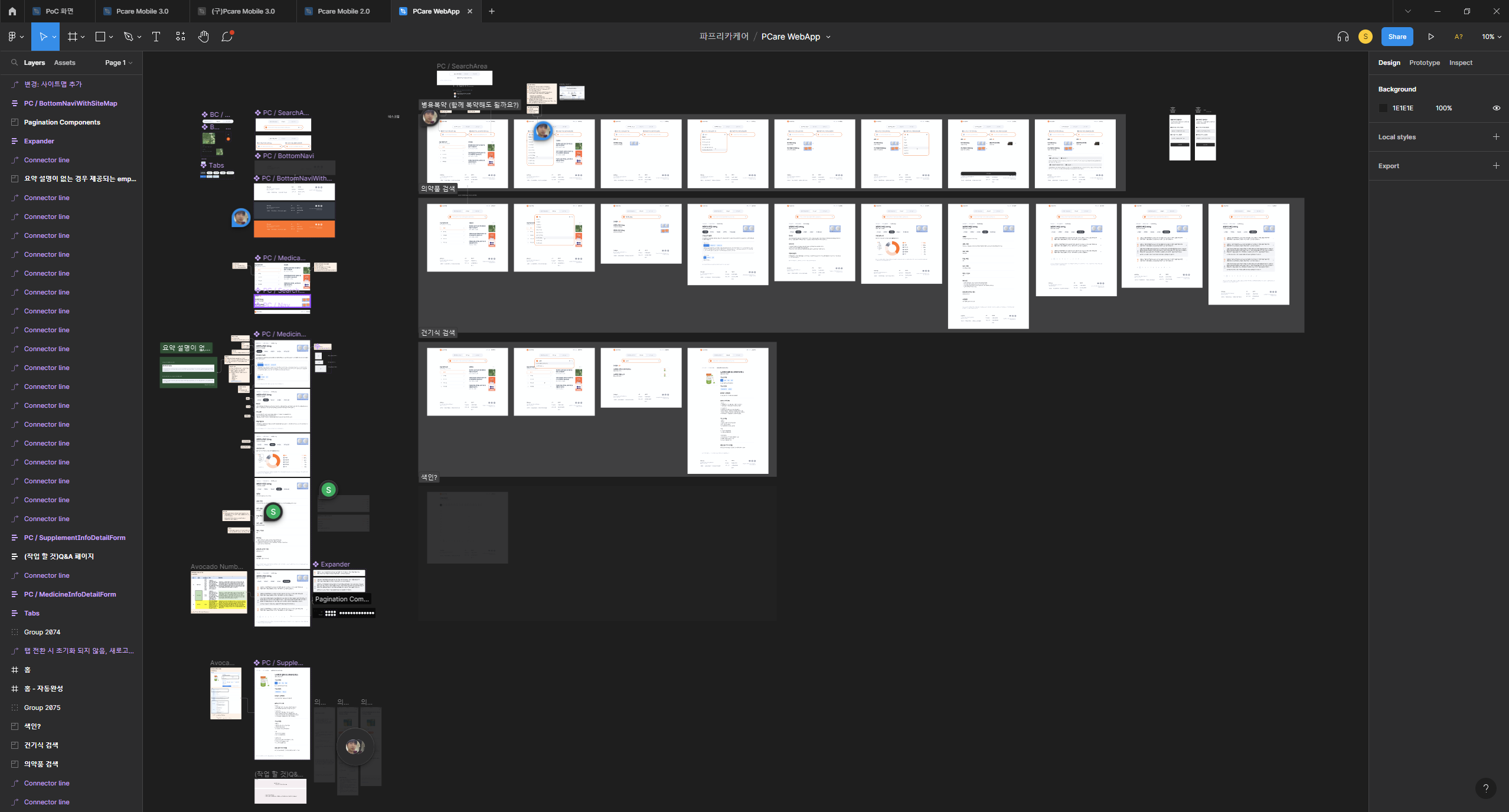Screen dimensions: 1509x812
Task: Click the Pen tool icon
Action: point(128,37)
